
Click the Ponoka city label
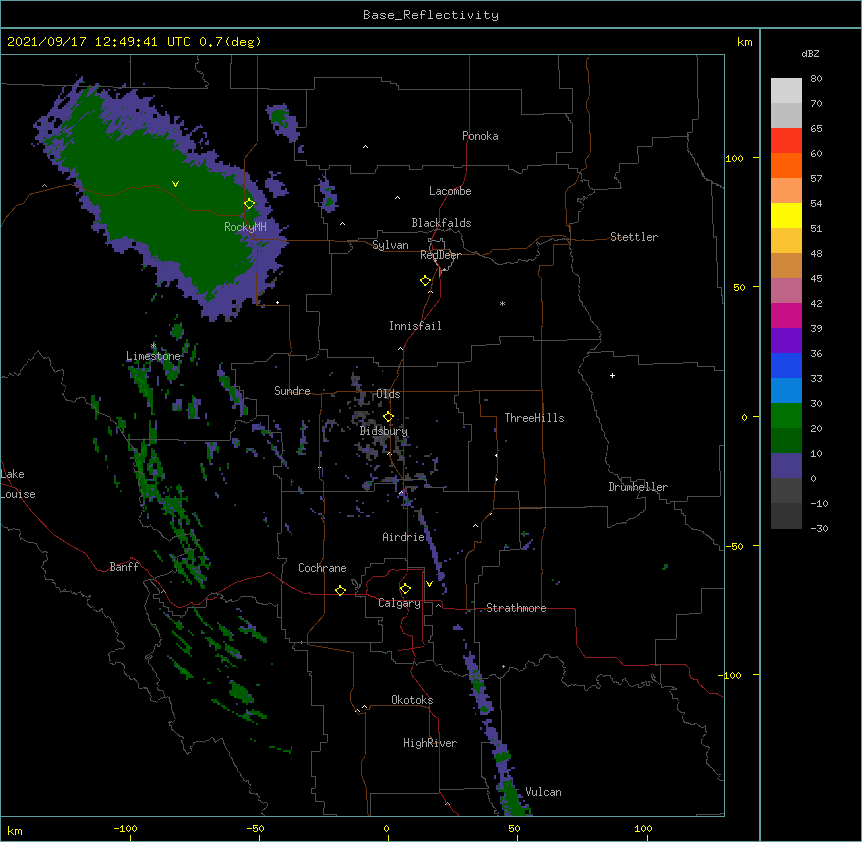pyautogui.click(x=480, y=136)
